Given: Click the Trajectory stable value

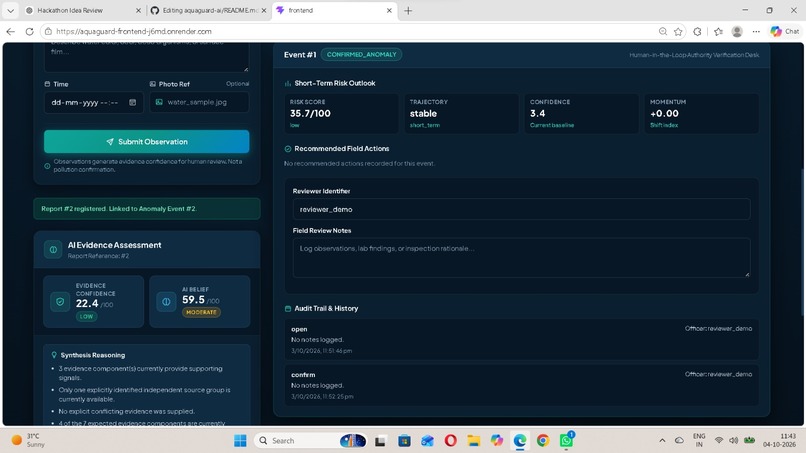Looking at the screenshot, I should 423,114.
